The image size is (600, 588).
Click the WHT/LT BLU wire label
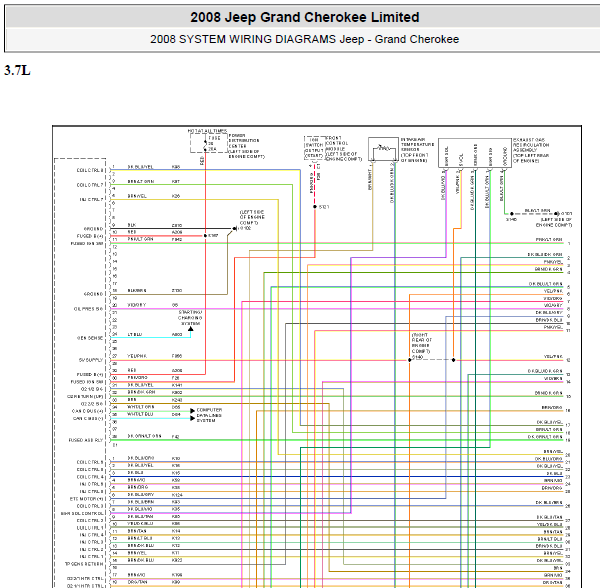click(140, 414)
